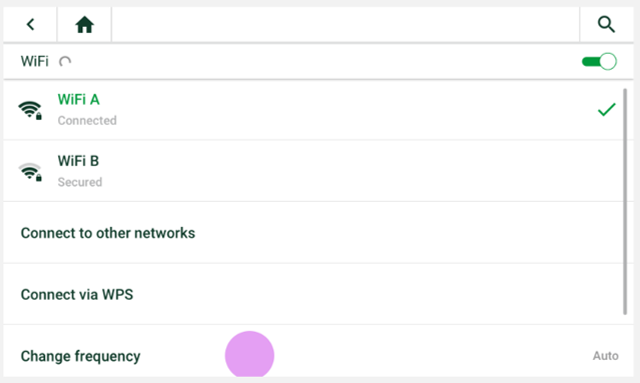Click the WiFi B signal lock icon
Viewport: 640px width, 383px height.
point(30,172)
